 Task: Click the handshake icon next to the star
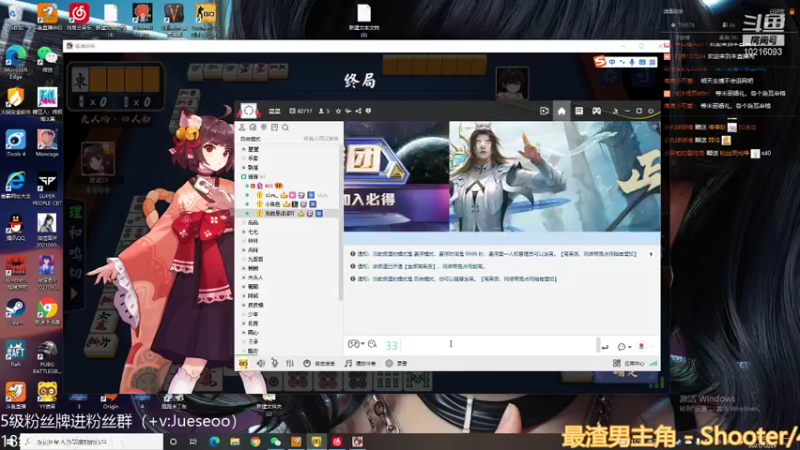pyautogui.click(x=348, y=111)
